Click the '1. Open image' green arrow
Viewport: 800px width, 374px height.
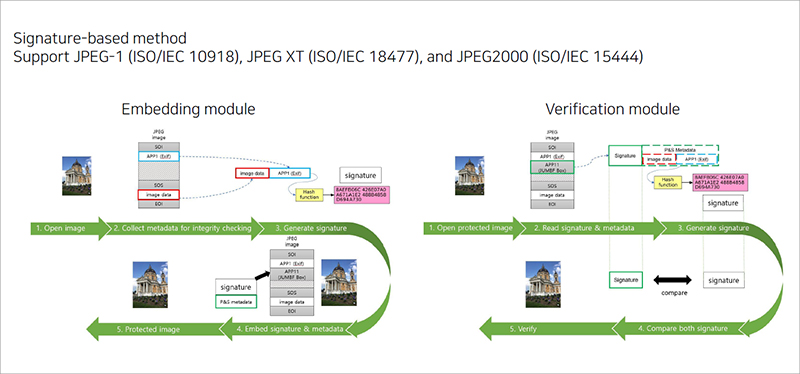point(70,229)
